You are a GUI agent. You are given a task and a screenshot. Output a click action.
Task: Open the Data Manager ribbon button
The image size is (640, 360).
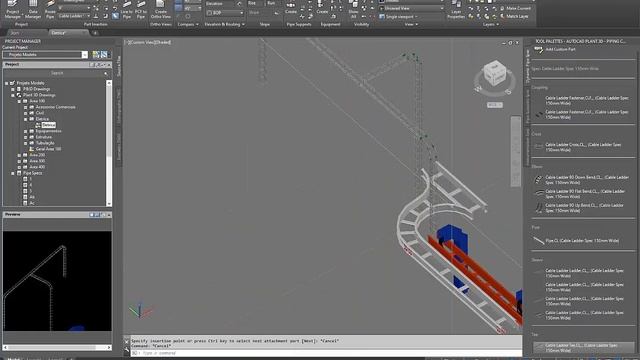click(33, 9)
